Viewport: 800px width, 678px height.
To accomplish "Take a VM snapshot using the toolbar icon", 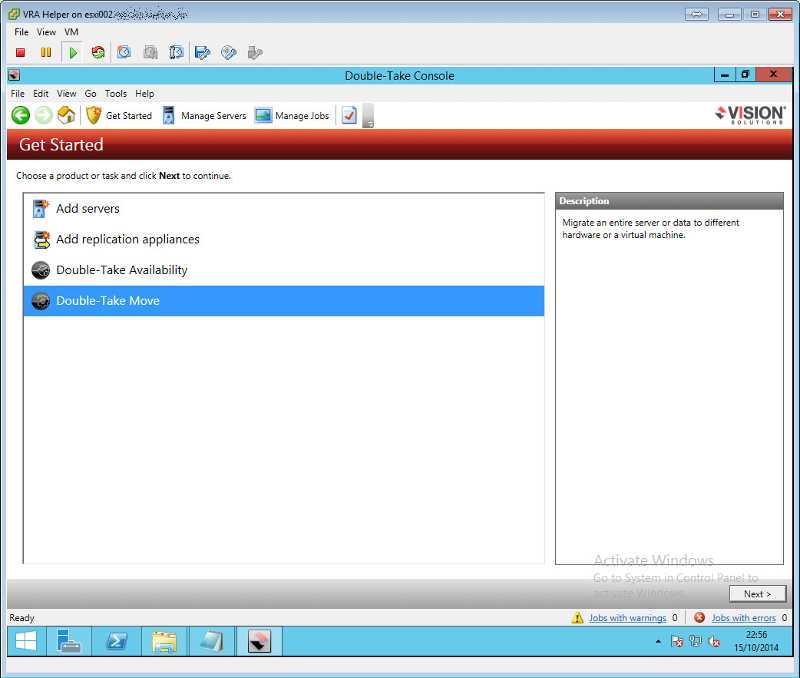I will pyautogui.click(x=124, y=53).
